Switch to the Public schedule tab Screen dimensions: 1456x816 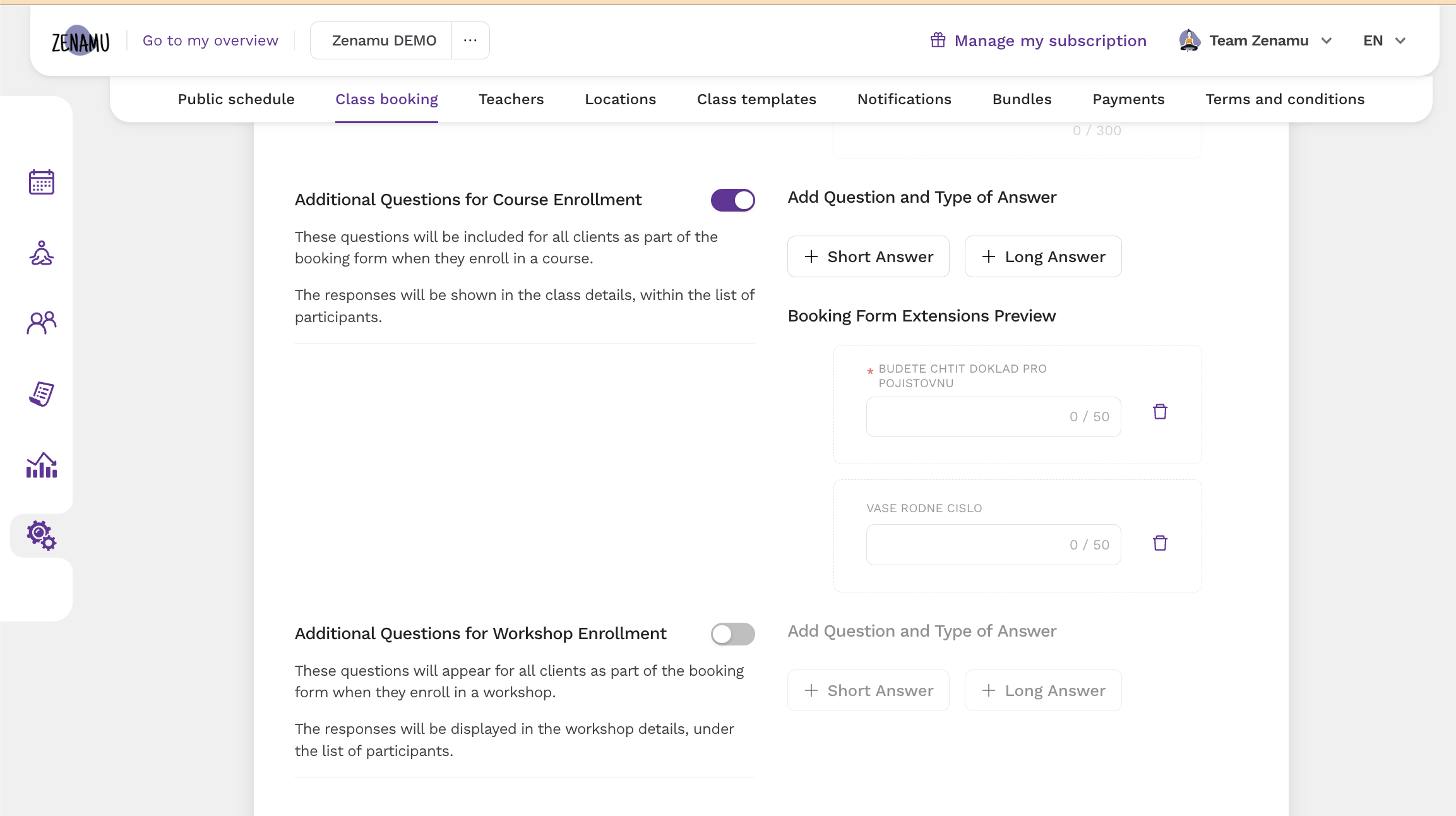coord(235,99)
